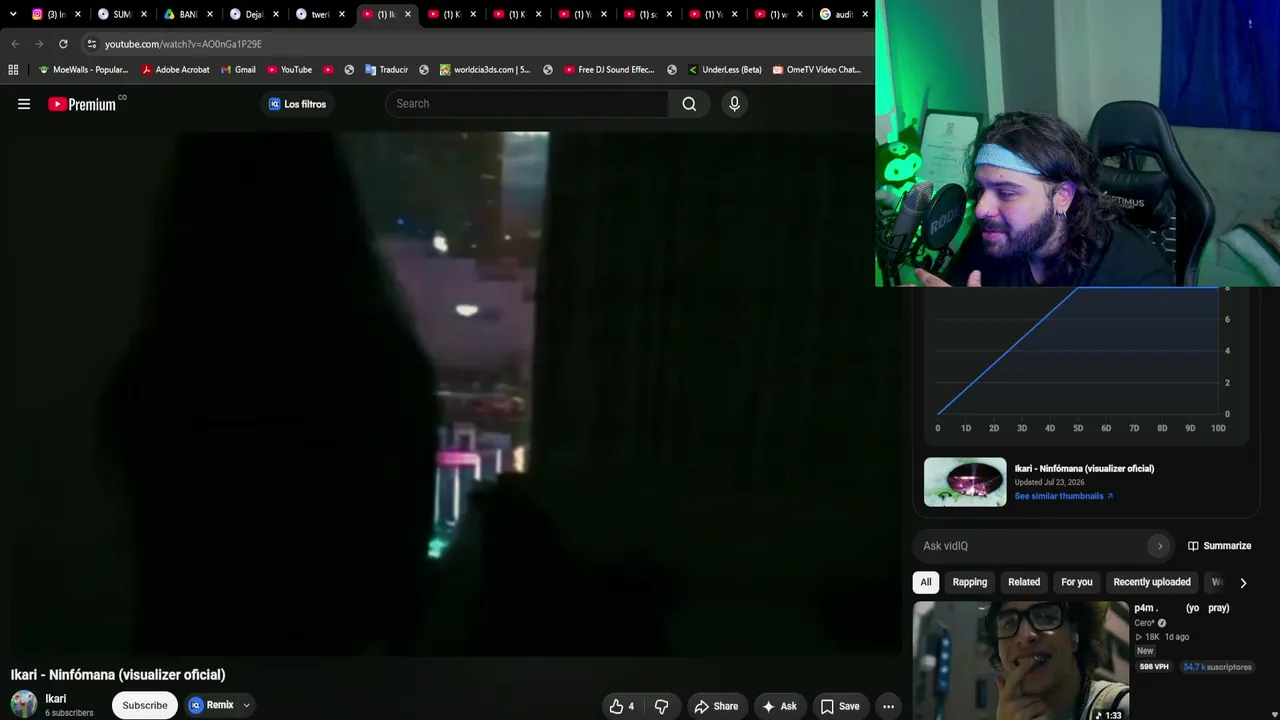Click the vidIQ Remix button

[212, 706]
